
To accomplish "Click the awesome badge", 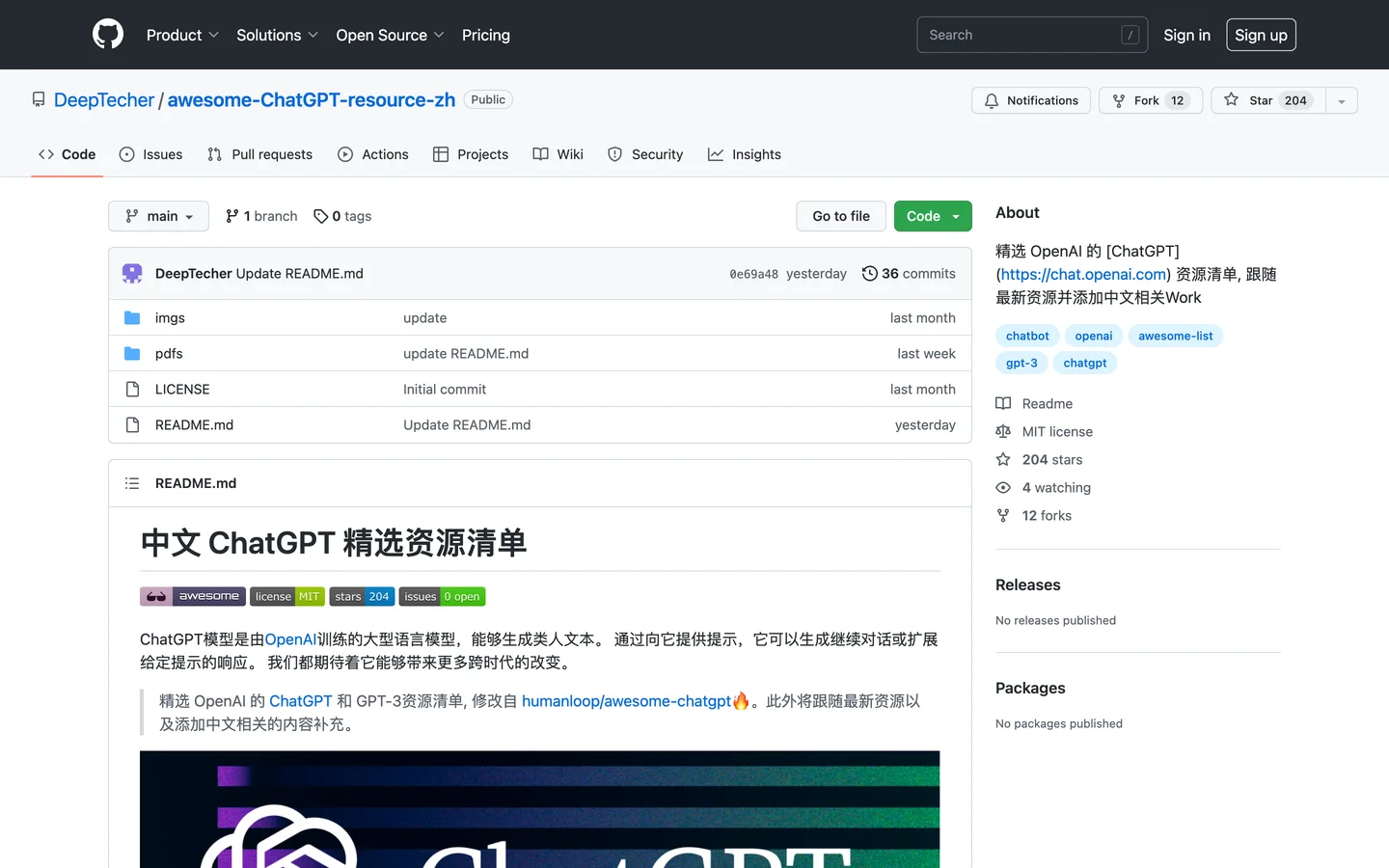I will coord(193,596).
